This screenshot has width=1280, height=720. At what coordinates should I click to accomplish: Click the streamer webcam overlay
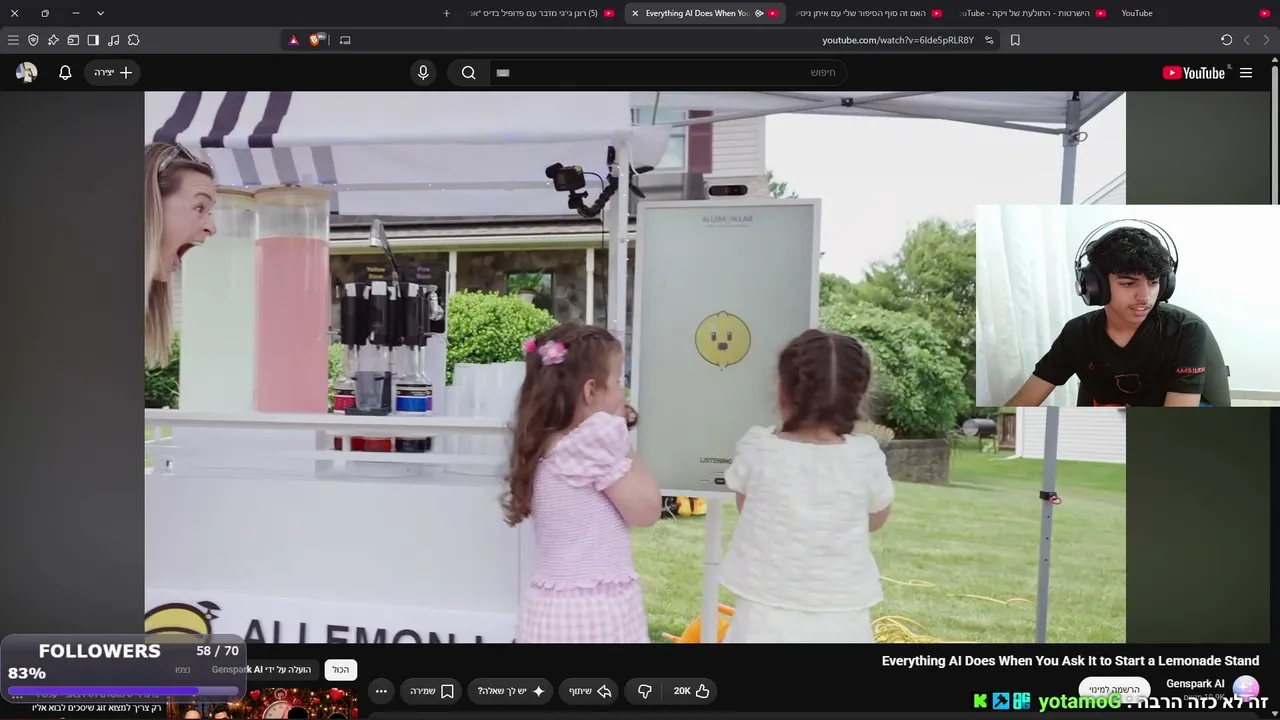coord(1127,306)
